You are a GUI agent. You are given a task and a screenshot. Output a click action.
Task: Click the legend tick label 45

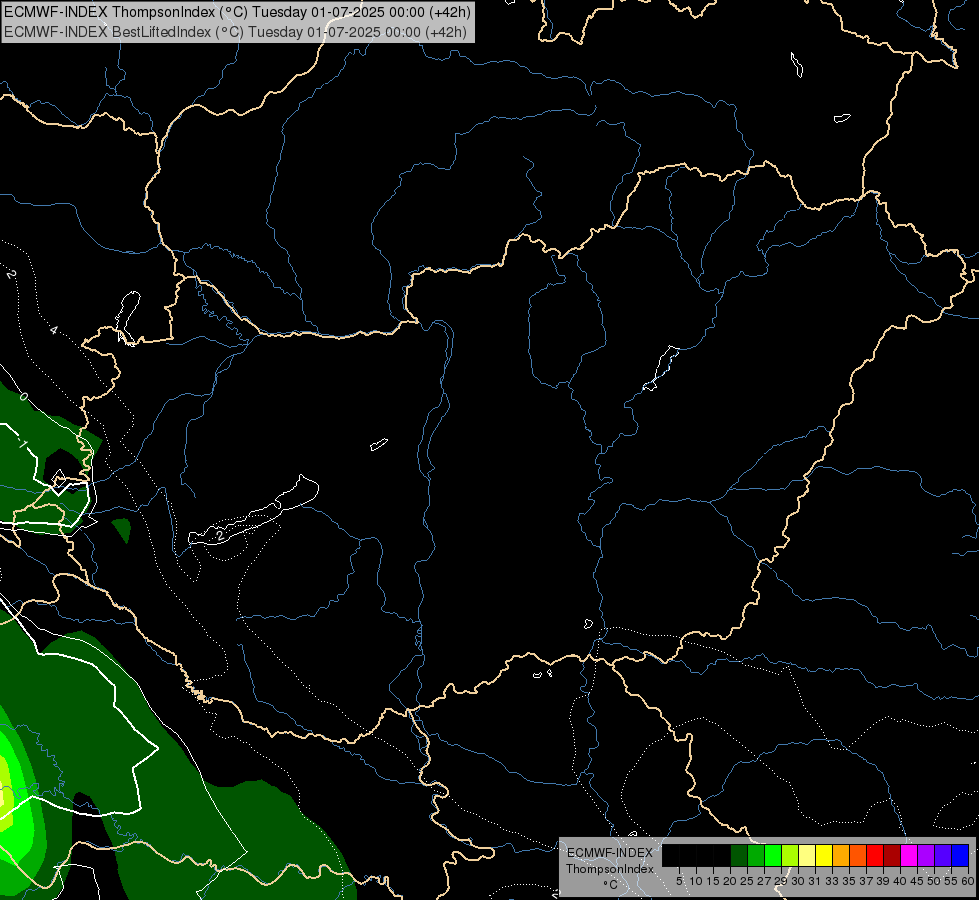click(x=917, y=881)
